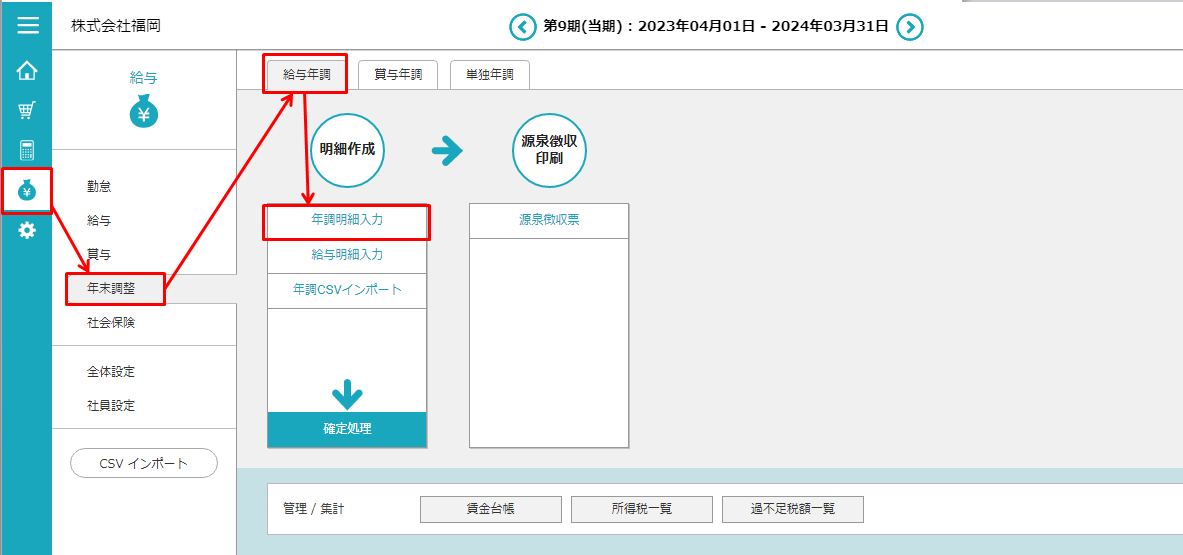Open the 過不足税額一覧 report
Image resolution: width=1183 pixels, height=555 pixels.
792,509
